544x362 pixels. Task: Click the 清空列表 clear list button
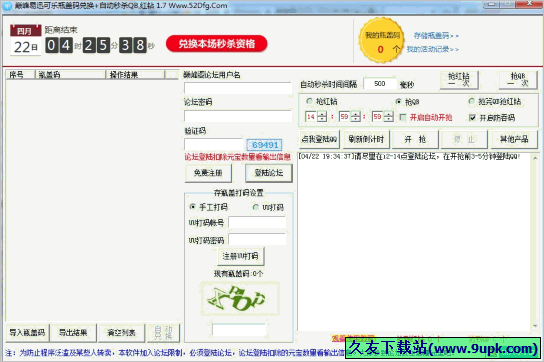coord(121,332)
